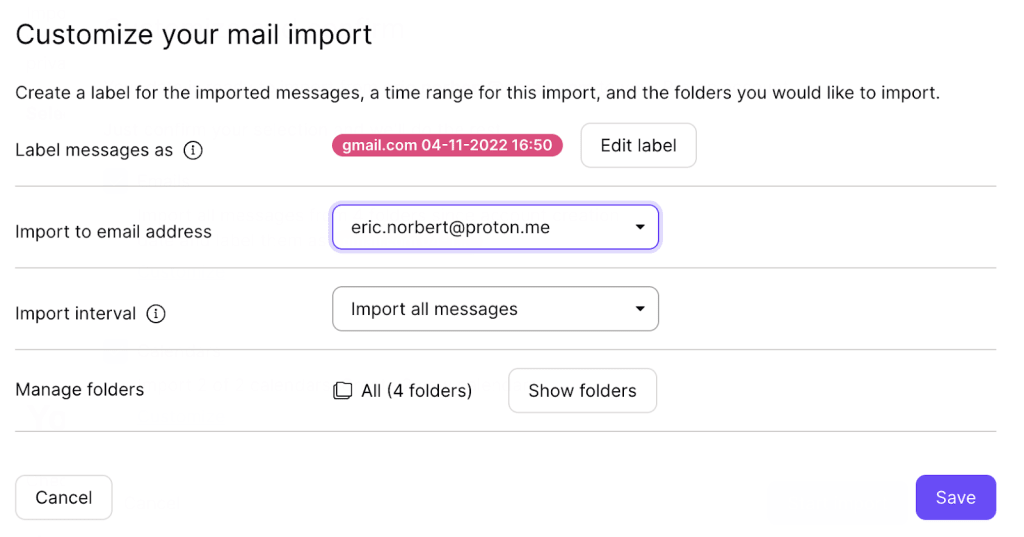Screen dimensions: 1024x537
Task: Click the Customize your mail import heading
Action: [x=194, y=35]
